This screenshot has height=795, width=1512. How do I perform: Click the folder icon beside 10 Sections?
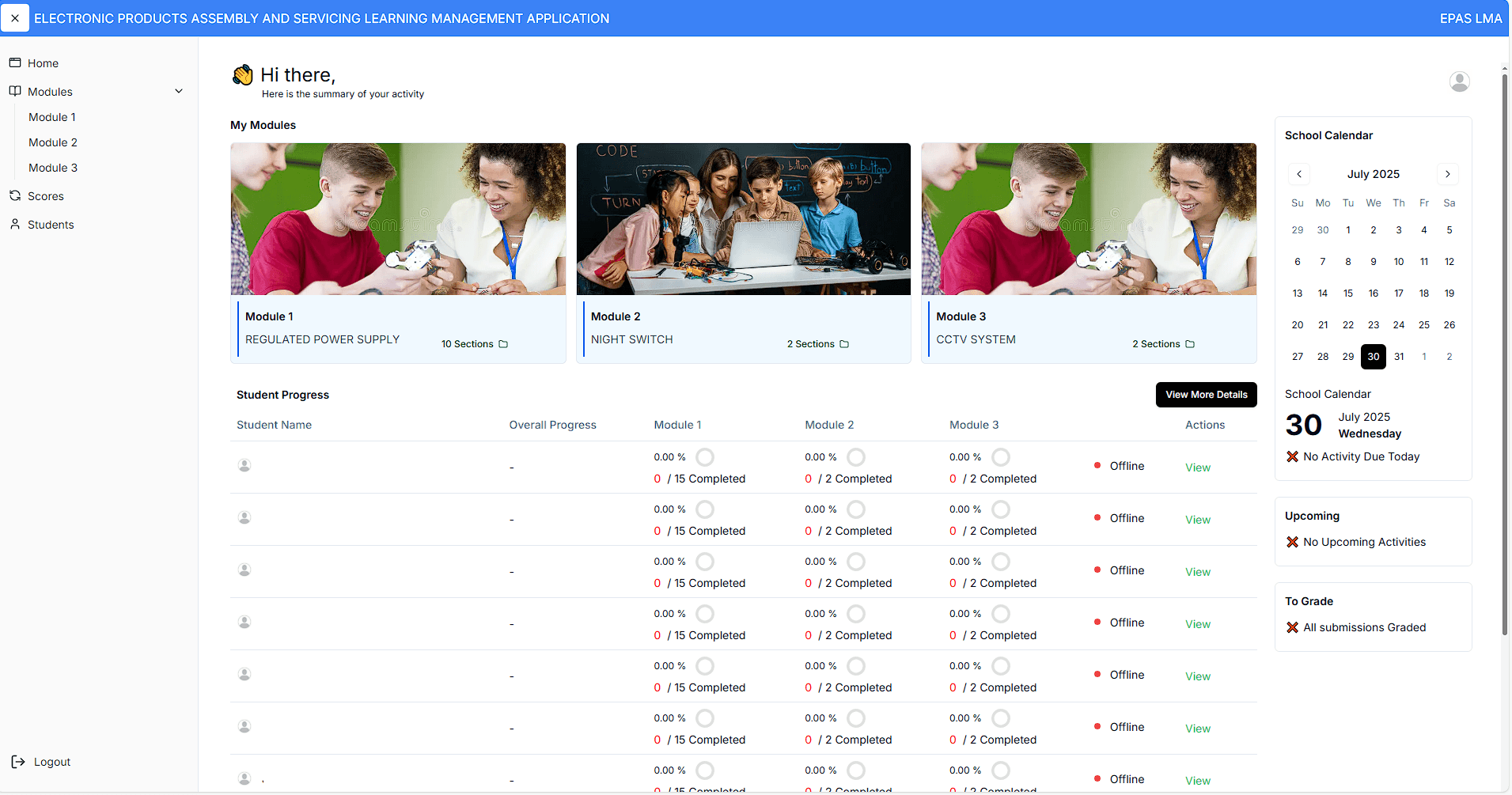click(503, 344)
